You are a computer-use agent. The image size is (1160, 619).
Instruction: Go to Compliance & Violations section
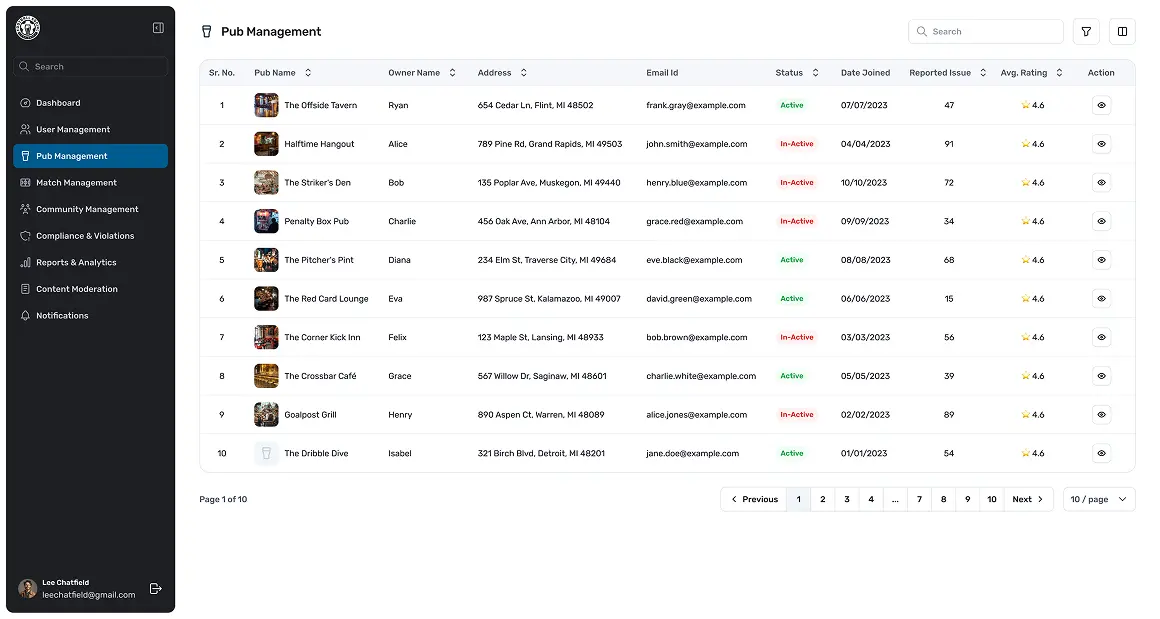click(x=85, y=236)
